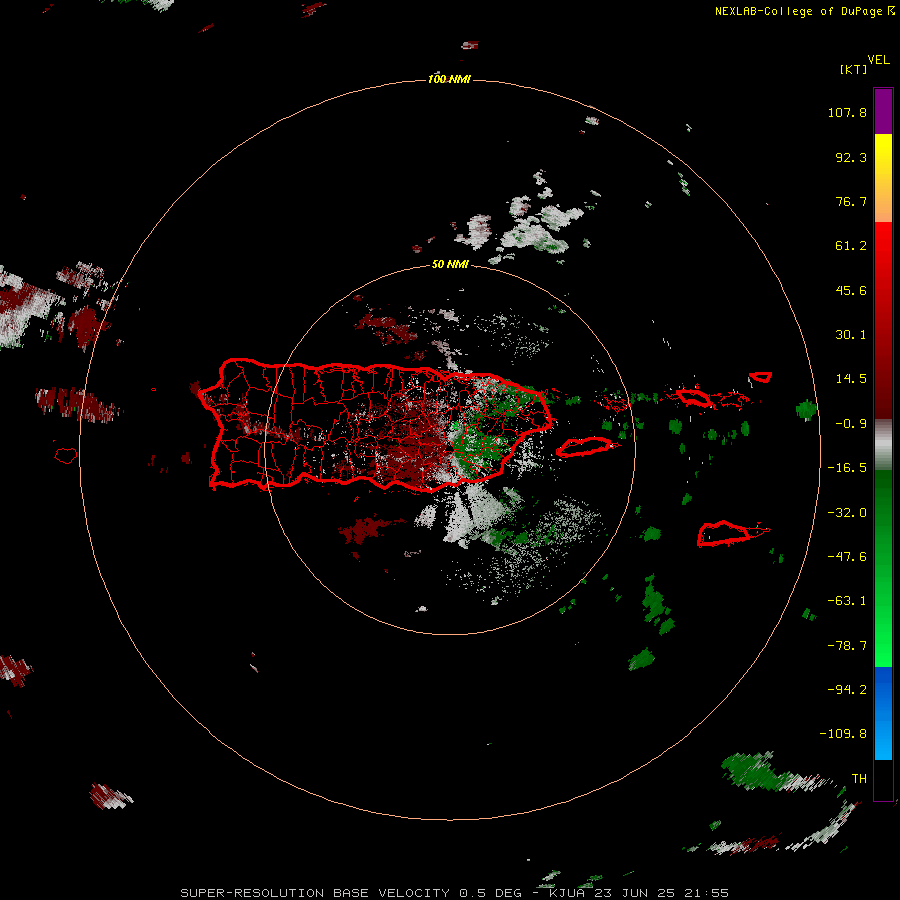Click the -16.5 velocity scale value

[847, 468]
